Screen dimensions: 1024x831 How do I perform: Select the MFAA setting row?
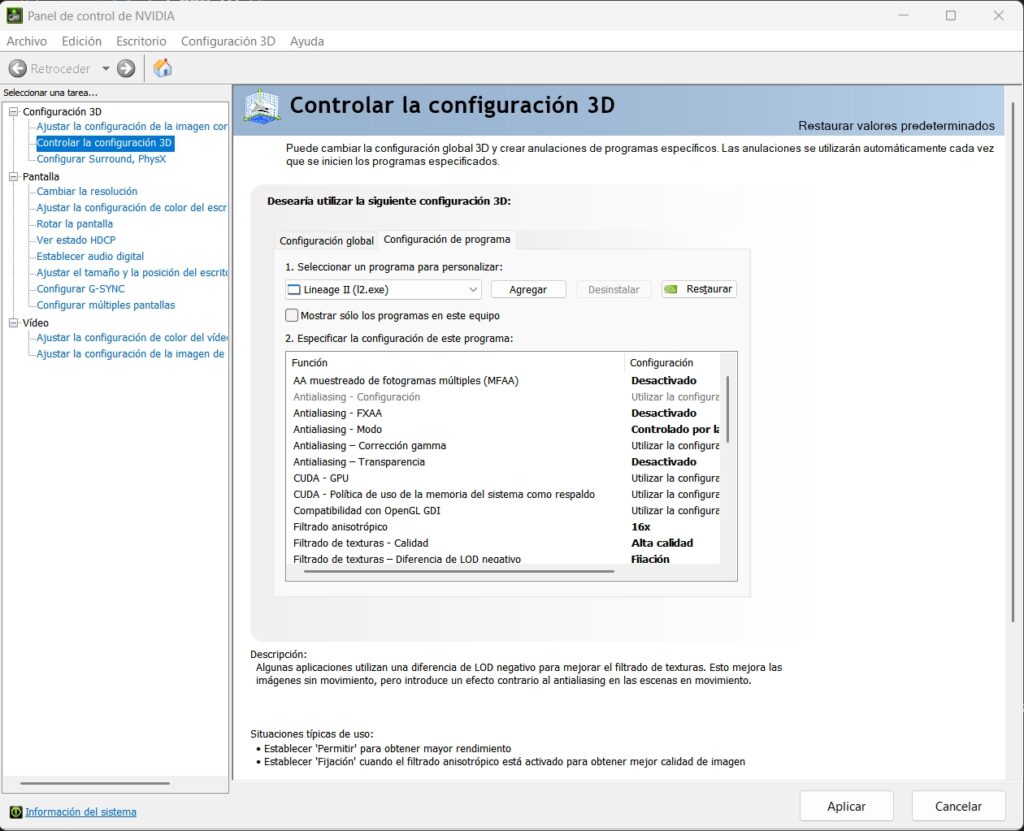[506, 380]
